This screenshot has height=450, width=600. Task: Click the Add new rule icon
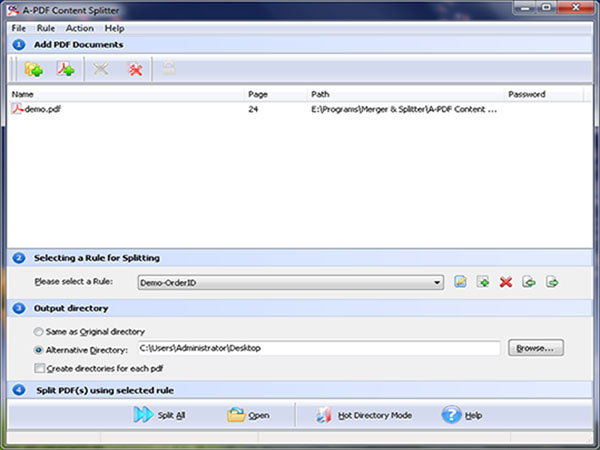point(483,282)
